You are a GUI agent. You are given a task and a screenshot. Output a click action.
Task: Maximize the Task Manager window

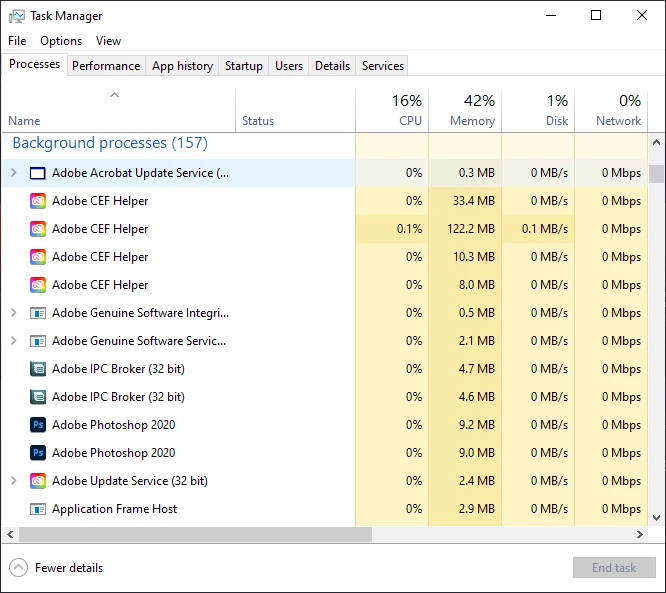pyautogui.click(x=596, y=16)
